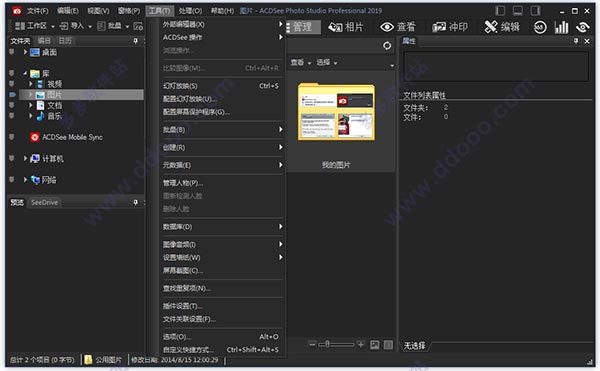Click the 音乐 music note icon
The width and height of the screenshot is (600, 371).
pyautogui.click(x=40, y=116)
